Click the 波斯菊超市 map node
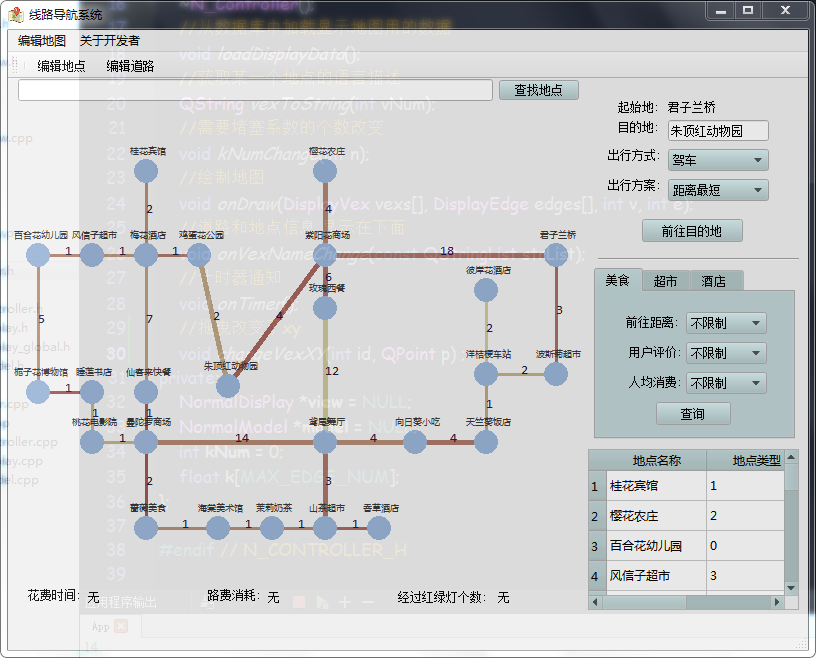816x658 pixels. 556,374
